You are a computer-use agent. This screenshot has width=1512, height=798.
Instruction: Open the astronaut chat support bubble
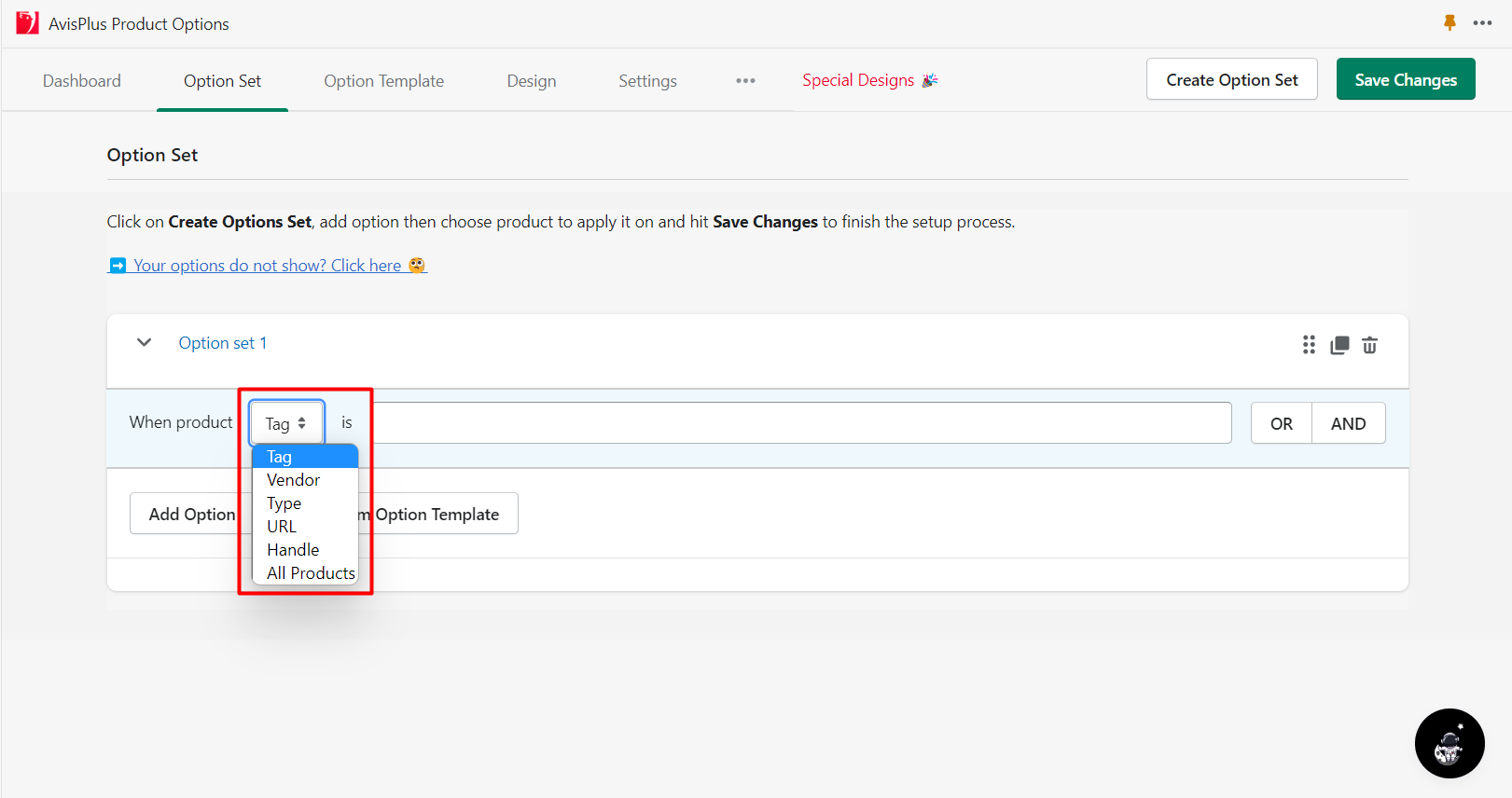(x=1450, y=743)
